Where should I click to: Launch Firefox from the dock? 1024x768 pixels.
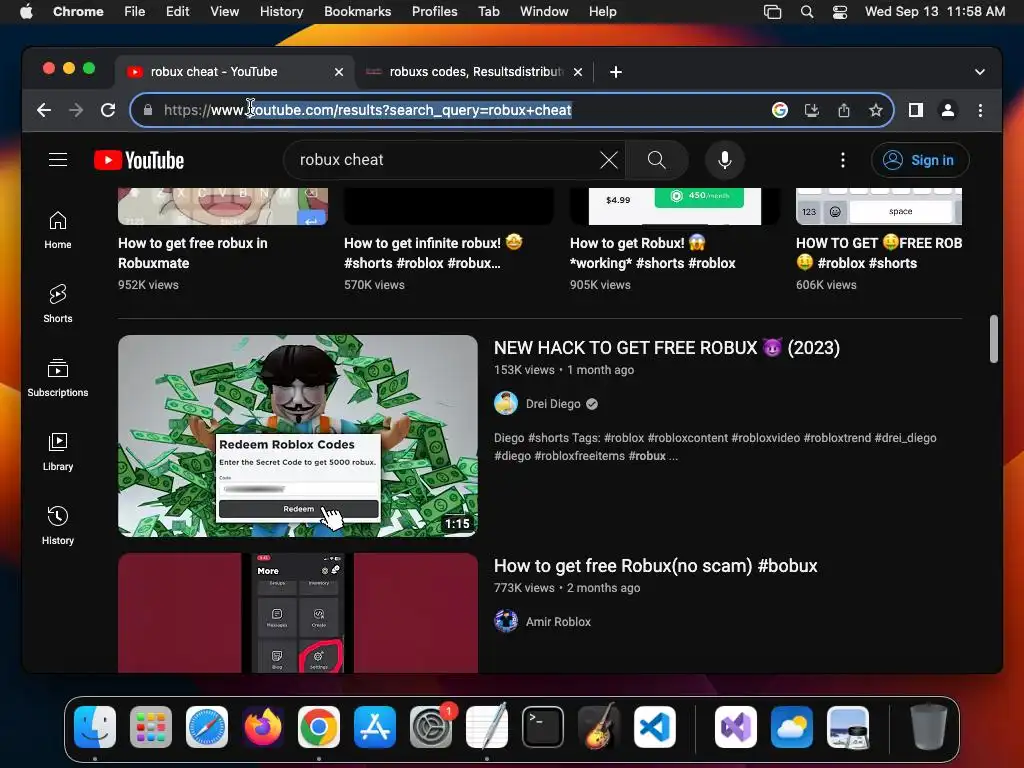[x=263, y=727]
